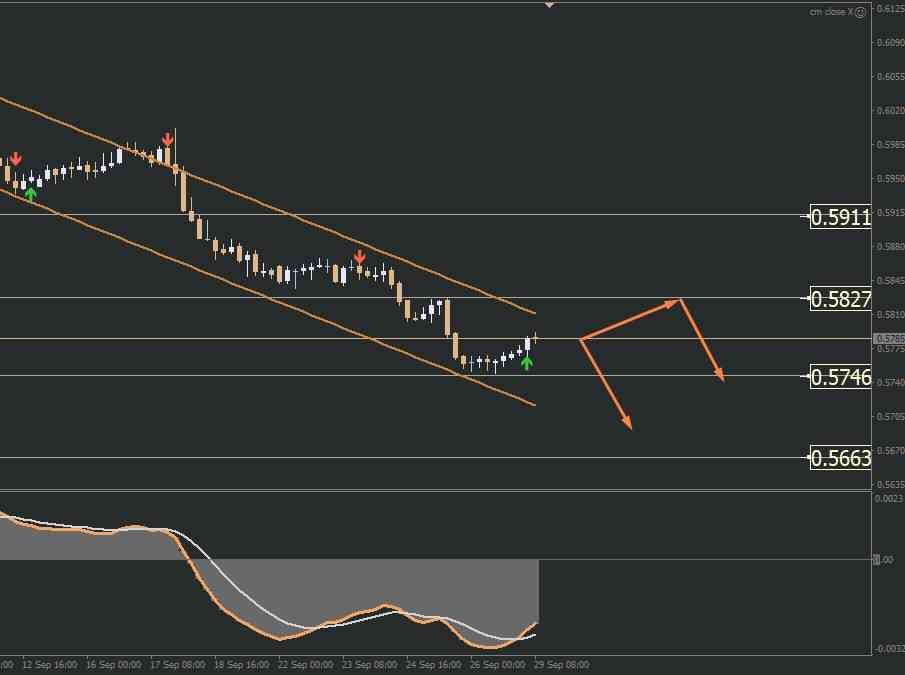Click the "18 Sep 16:00" time axis label
905x675 pixels.
coord(241,665)
